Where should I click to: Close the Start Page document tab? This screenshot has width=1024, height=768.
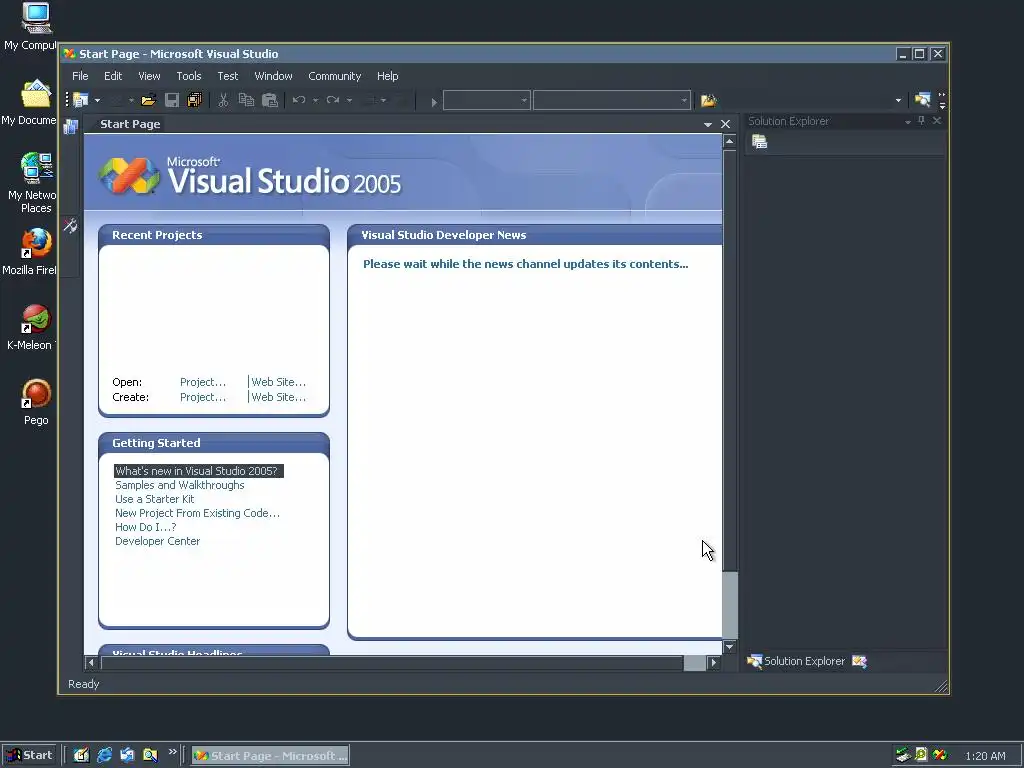tap(726, 124)
